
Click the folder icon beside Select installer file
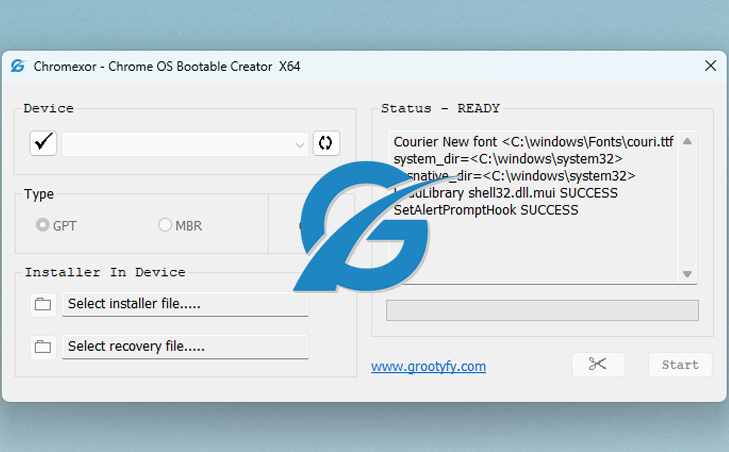[43, 304]
